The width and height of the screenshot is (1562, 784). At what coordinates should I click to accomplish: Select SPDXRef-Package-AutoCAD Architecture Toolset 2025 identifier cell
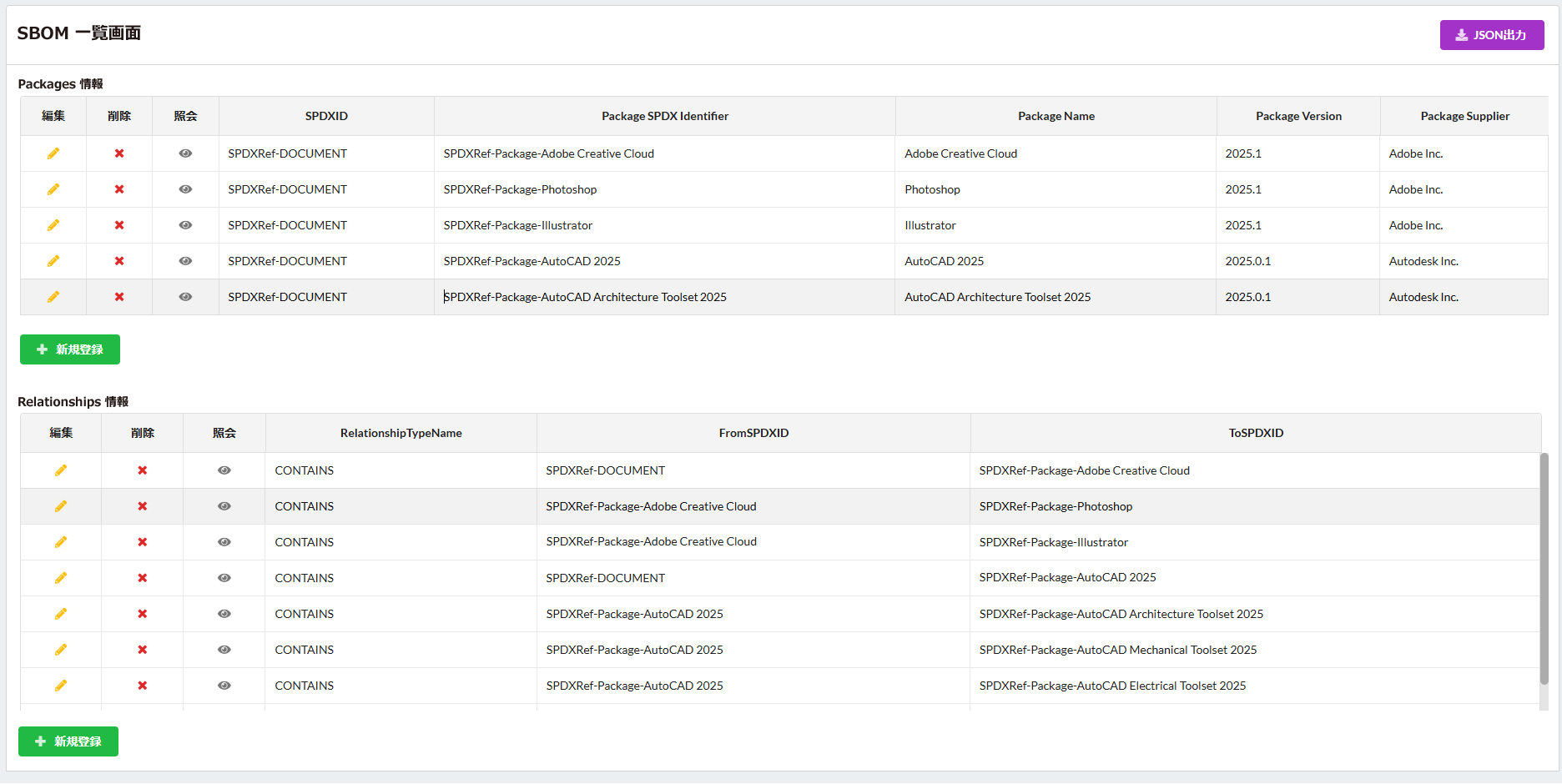click(665, 297)
